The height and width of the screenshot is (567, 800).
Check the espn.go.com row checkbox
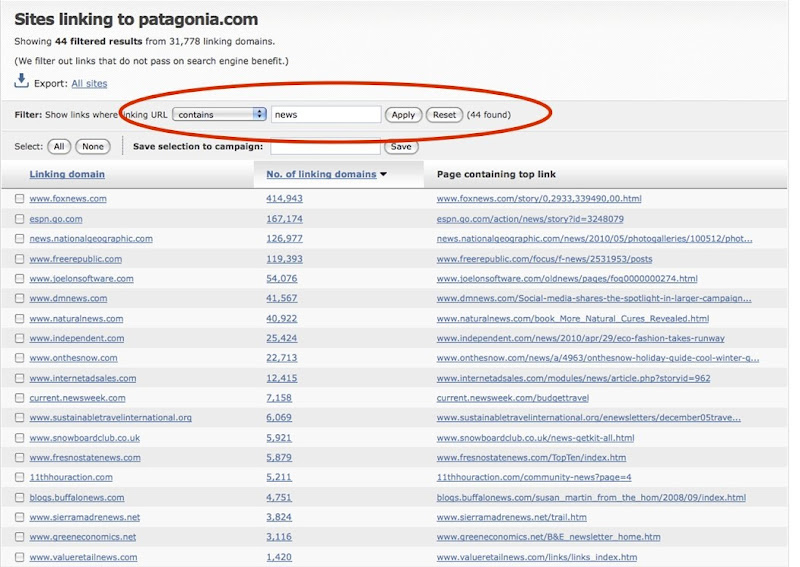click(x=19, y=218)
